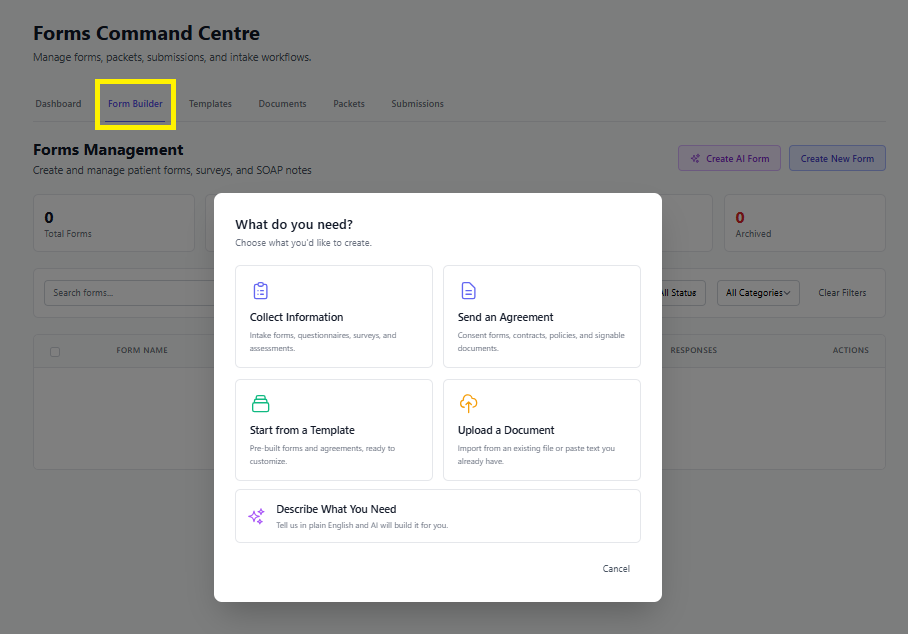Viewport: 908px width, 634px height.
Task: Click the FORM NAME column header
Action: (142, 350)
